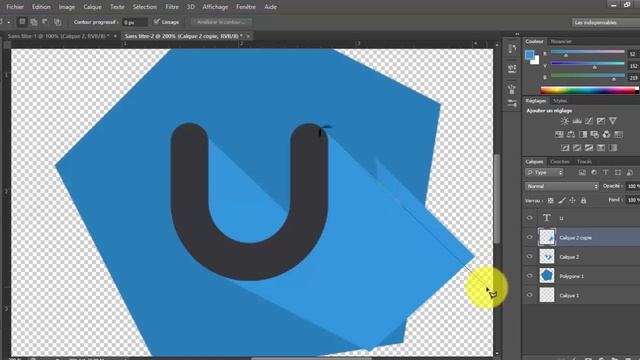Collapse the panels with double-arrow
The width and height of the screenshot is (640, 360).
point(517,34)
